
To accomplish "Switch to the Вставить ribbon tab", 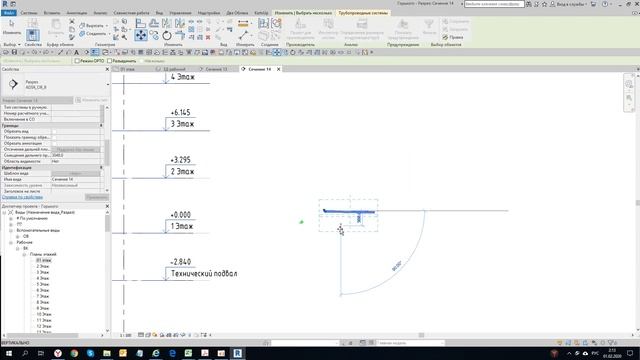I will 51,13.
